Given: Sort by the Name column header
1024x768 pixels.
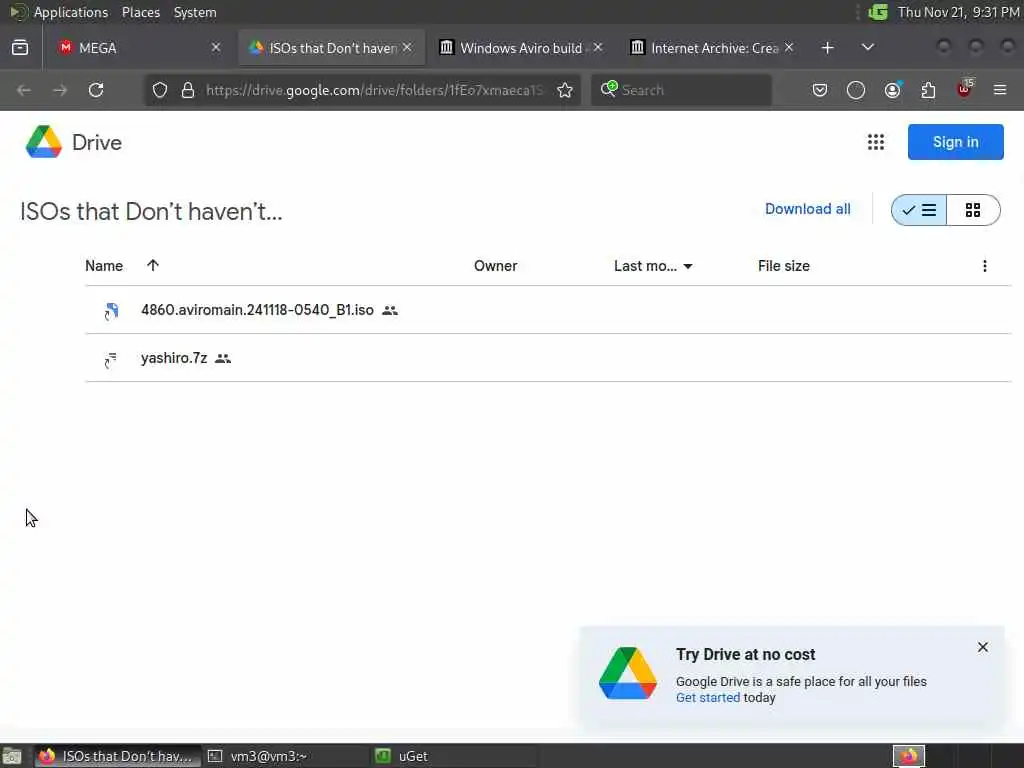Looking at the screenshot, I should click(x=104, y=266).
